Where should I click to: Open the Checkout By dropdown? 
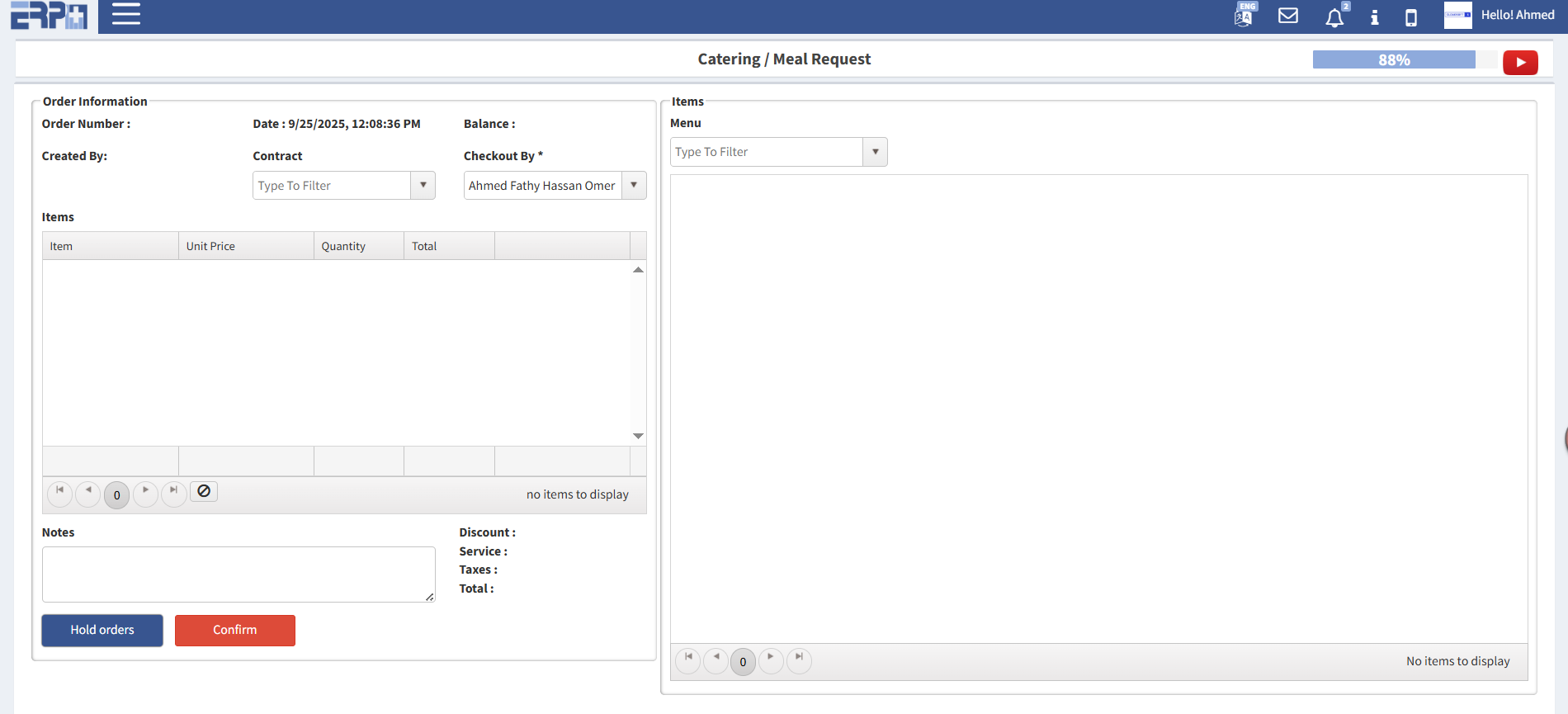[634, 186]
